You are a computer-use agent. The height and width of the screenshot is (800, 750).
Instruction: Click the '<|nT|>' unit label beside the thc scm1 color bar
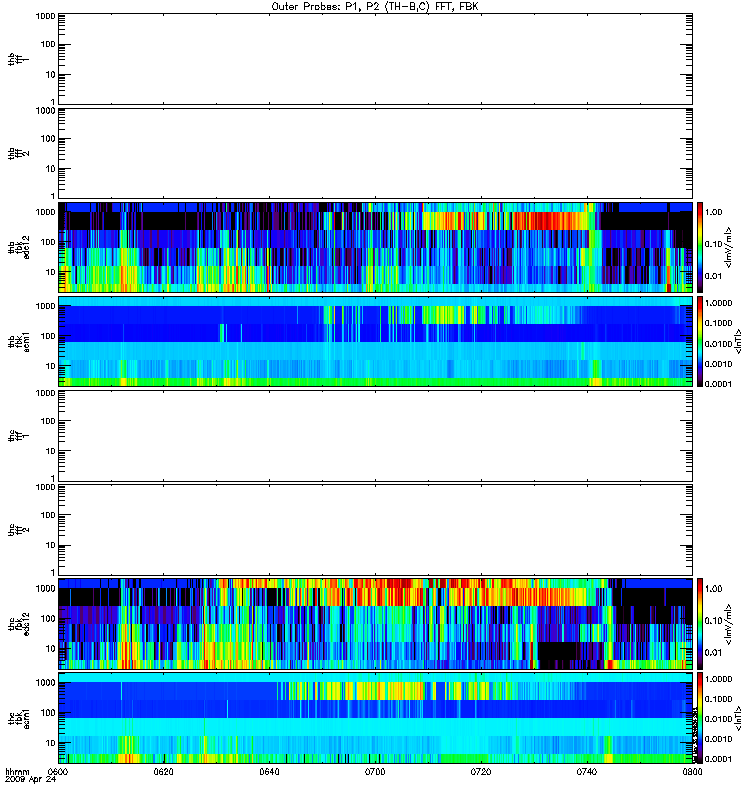click(x=738, y=717)
